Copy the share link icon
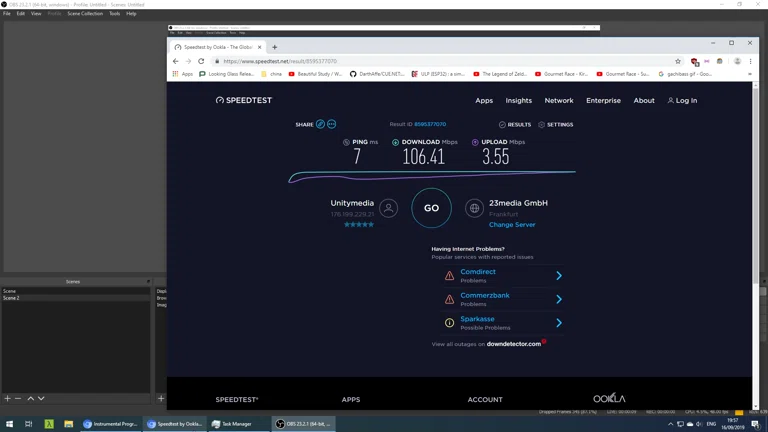The image size is (768, 432). (320, 124)
